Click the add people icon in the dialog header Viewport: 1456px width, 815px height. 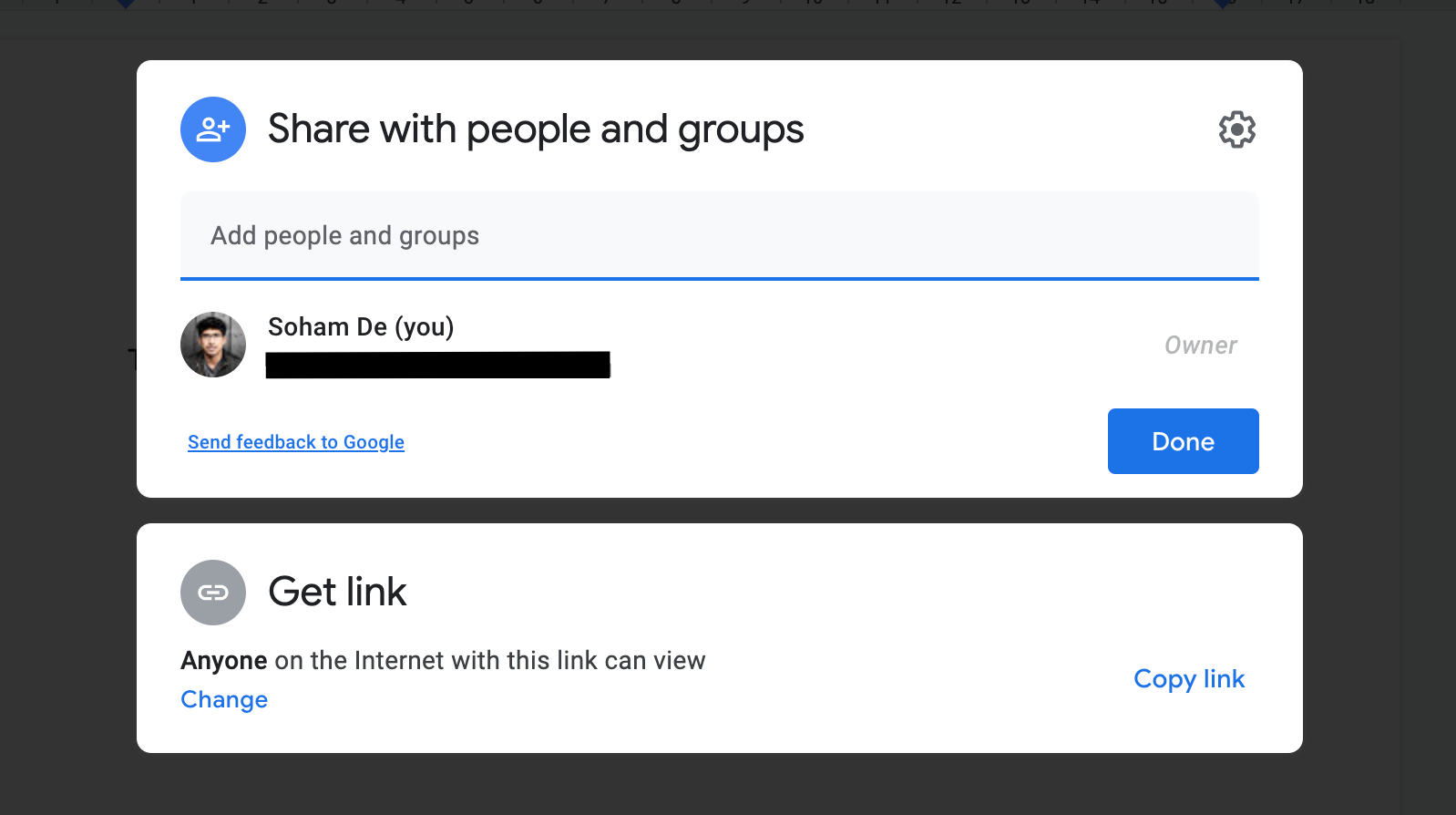212,129
